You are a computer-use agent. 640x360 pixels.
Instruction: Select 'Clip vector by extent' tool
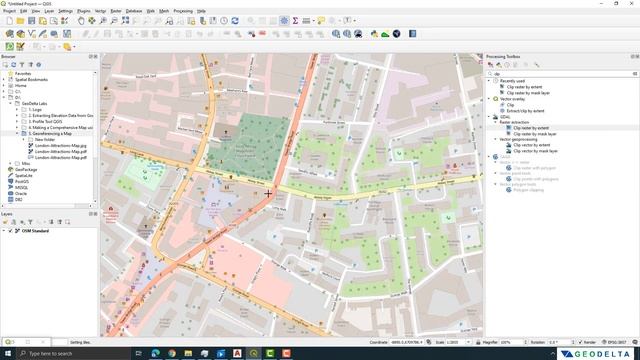tap(531, 145)
